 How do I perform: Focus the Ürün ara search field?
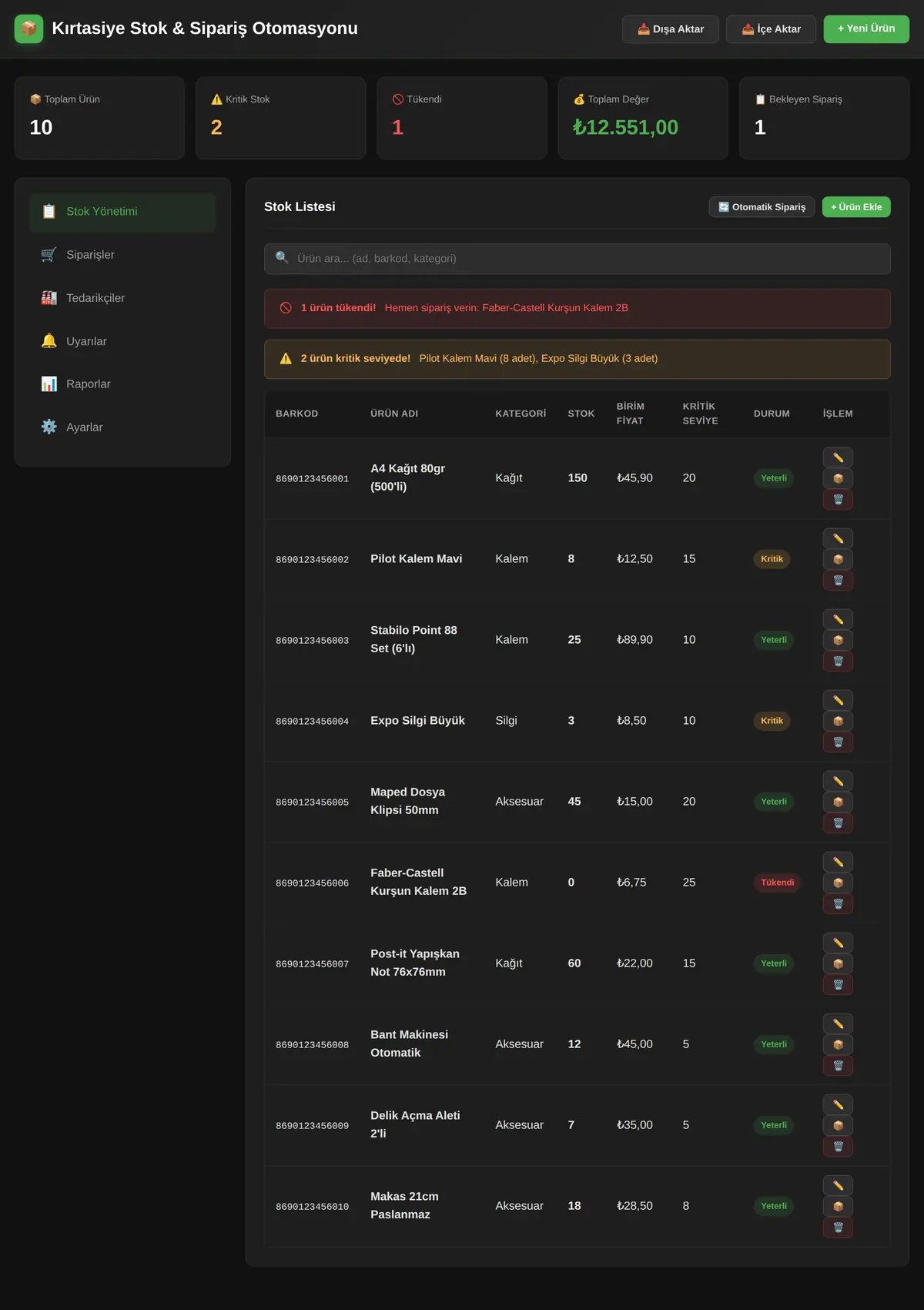577,259
